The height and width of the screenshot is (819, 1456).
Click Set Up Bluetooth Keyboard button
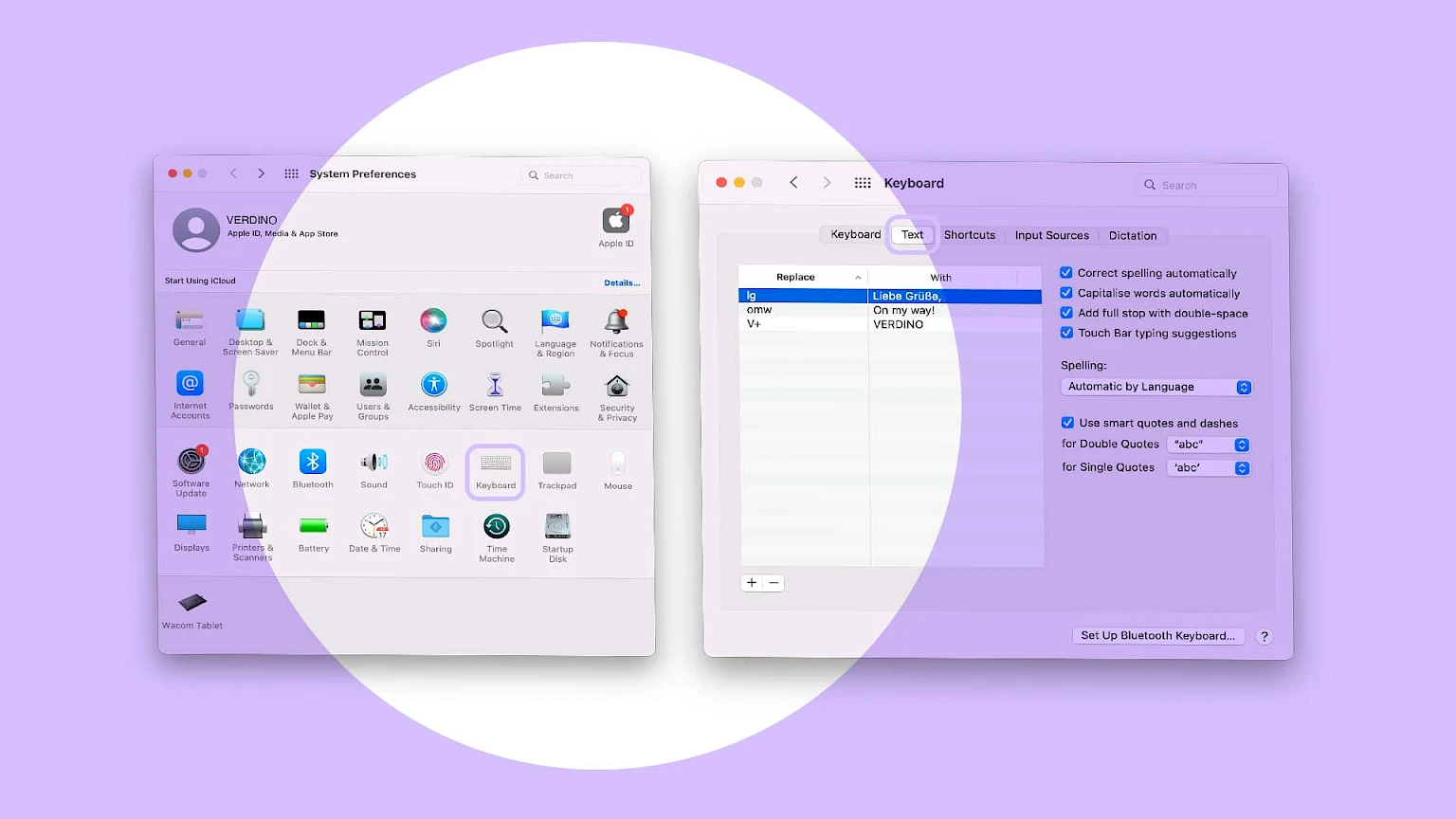[x=1157, y=636]
